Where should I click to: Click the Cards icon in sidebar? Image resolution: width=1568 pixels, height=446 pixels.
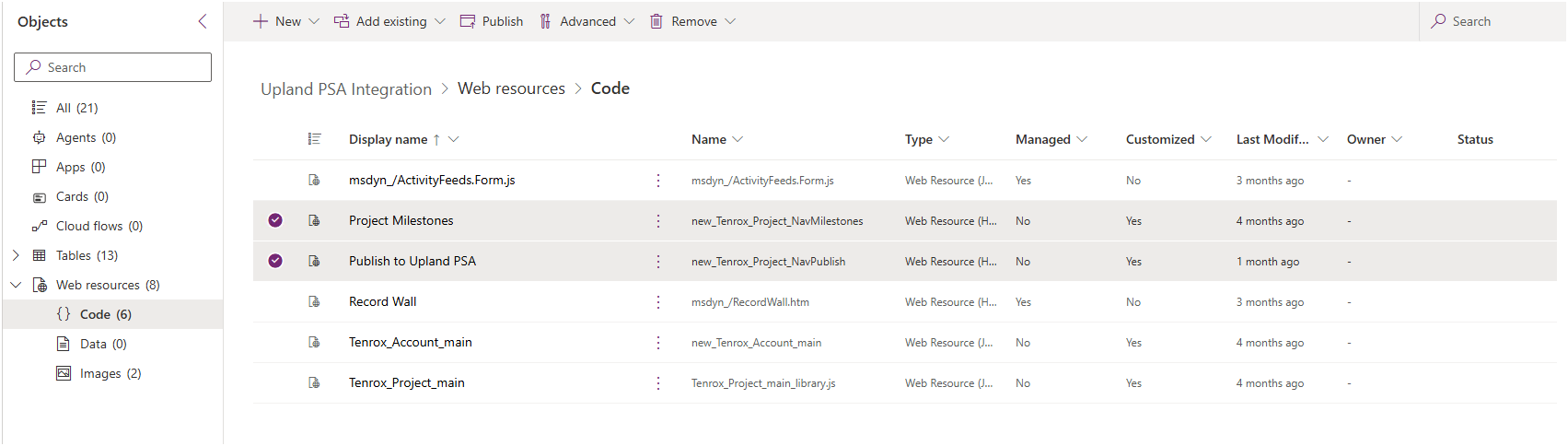pos(39,196)
